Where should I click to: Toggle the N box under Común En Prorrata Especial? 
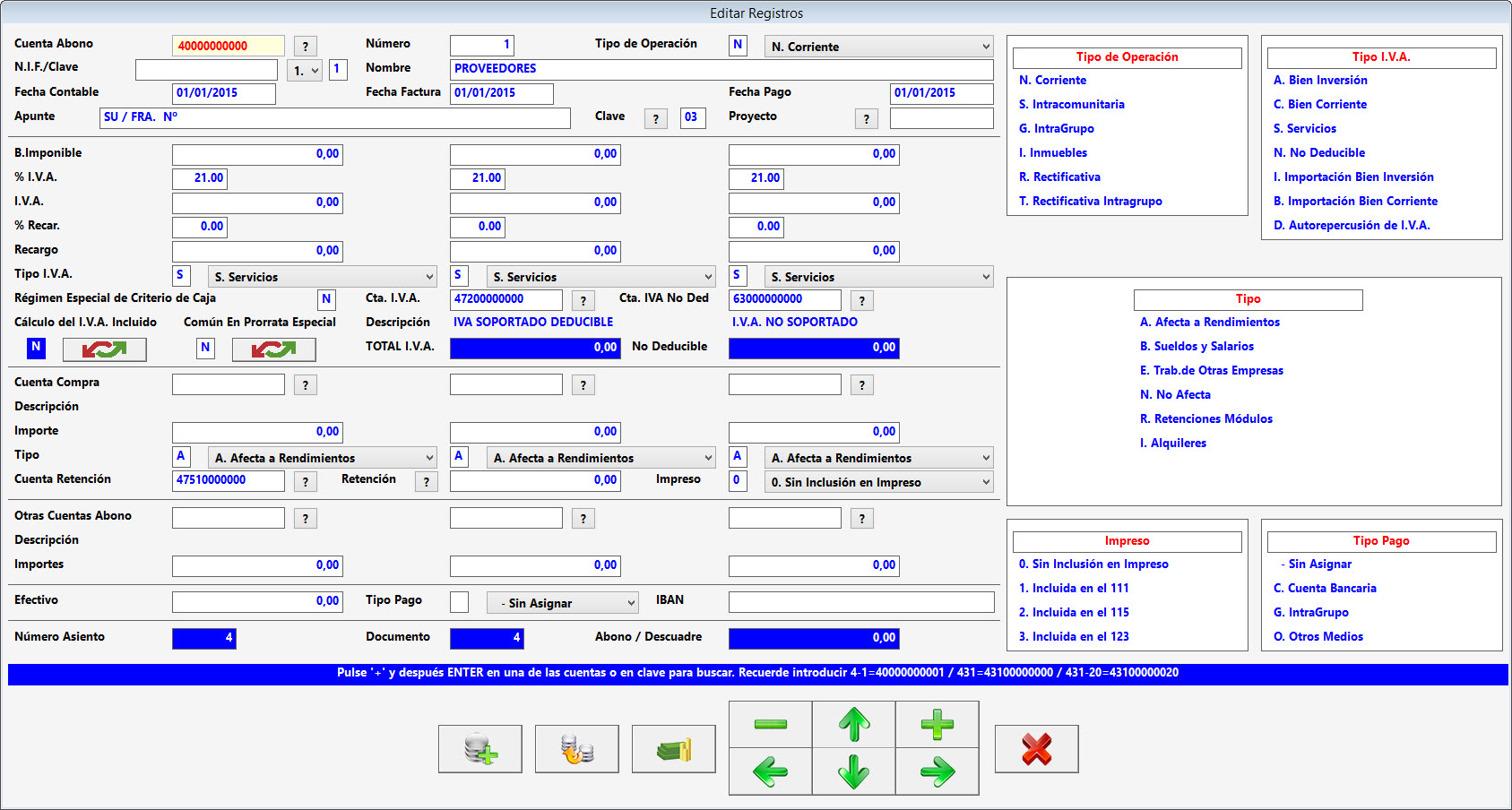[205, 348]
